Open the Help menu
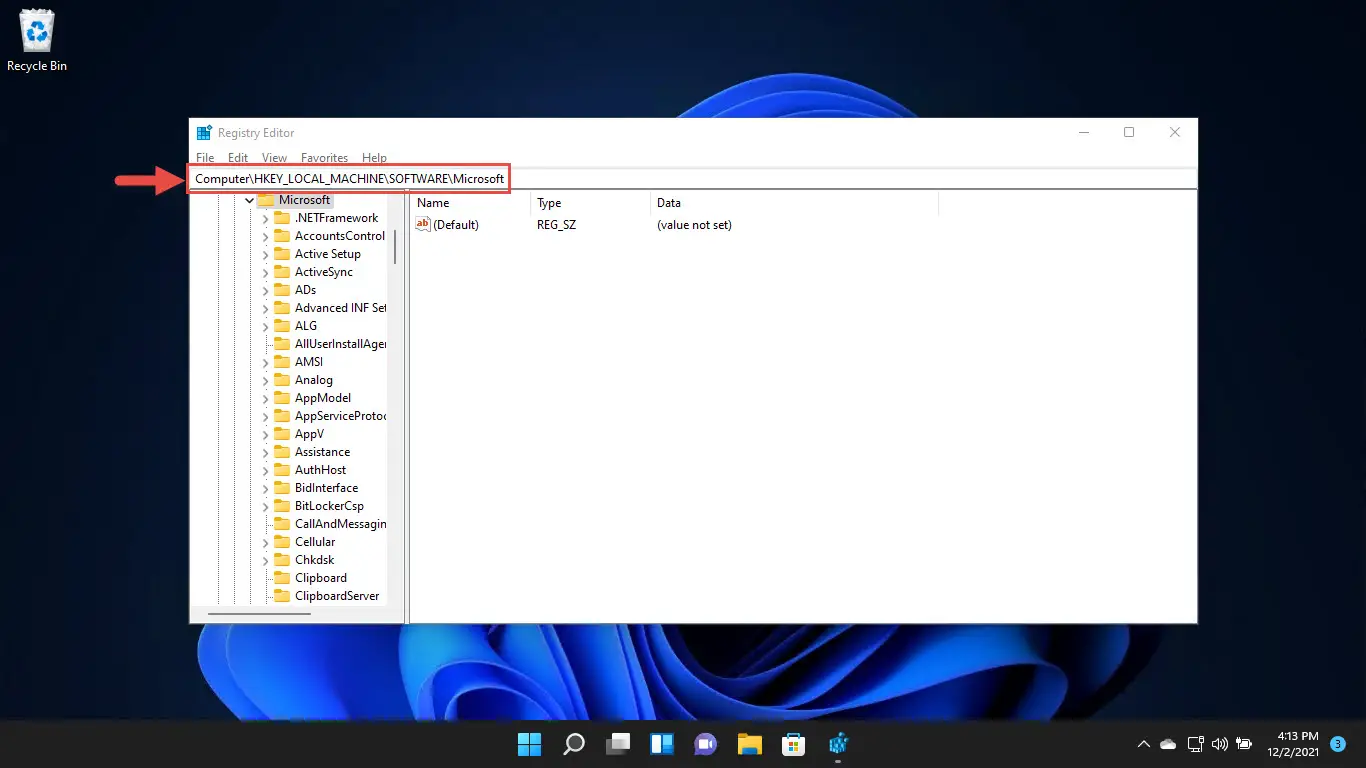This screenshot has height=768, width=1366. tap(374, 158)
